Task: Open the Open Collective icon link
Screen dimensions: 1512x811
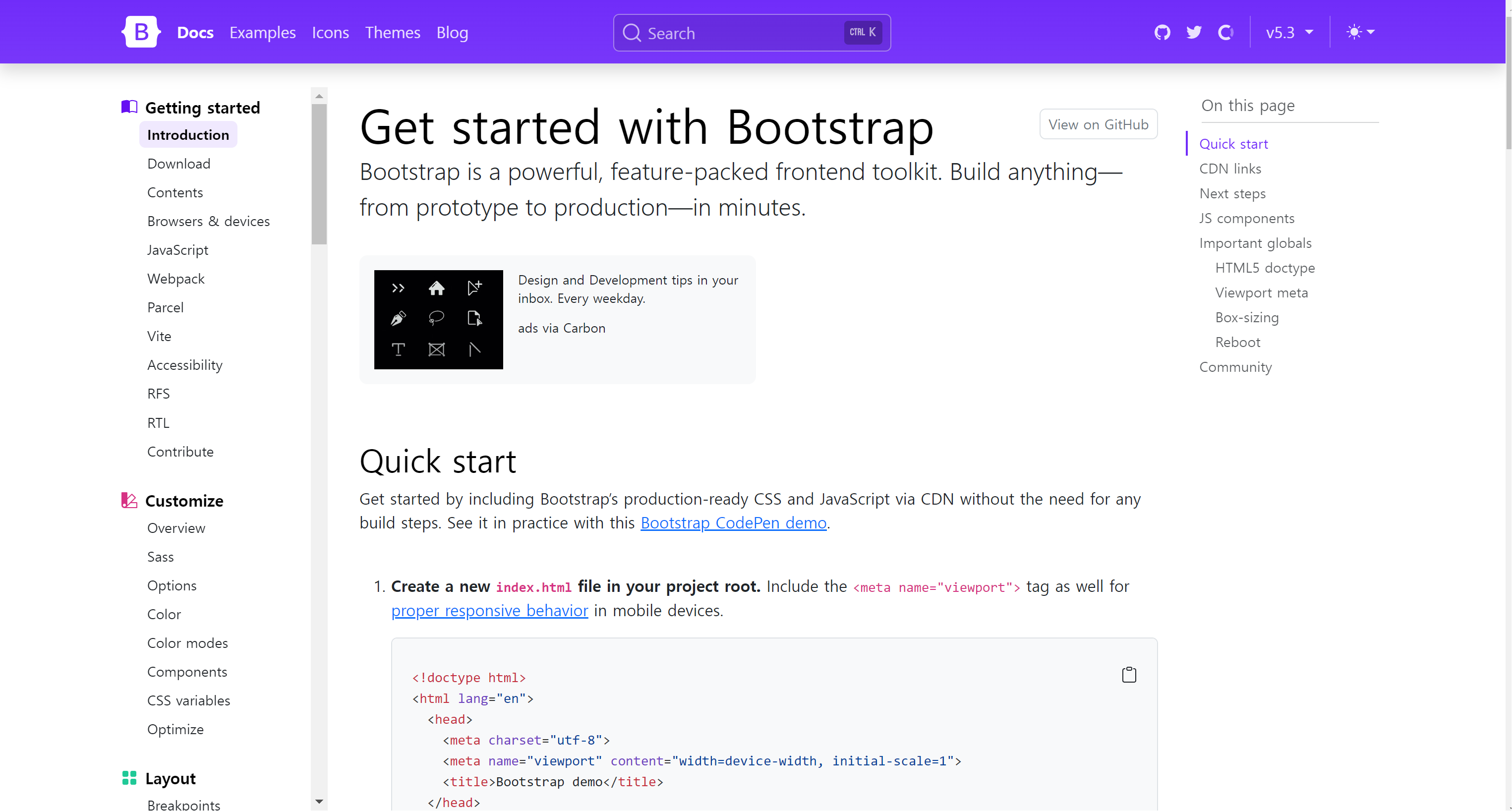Action: coord(1225,32)
